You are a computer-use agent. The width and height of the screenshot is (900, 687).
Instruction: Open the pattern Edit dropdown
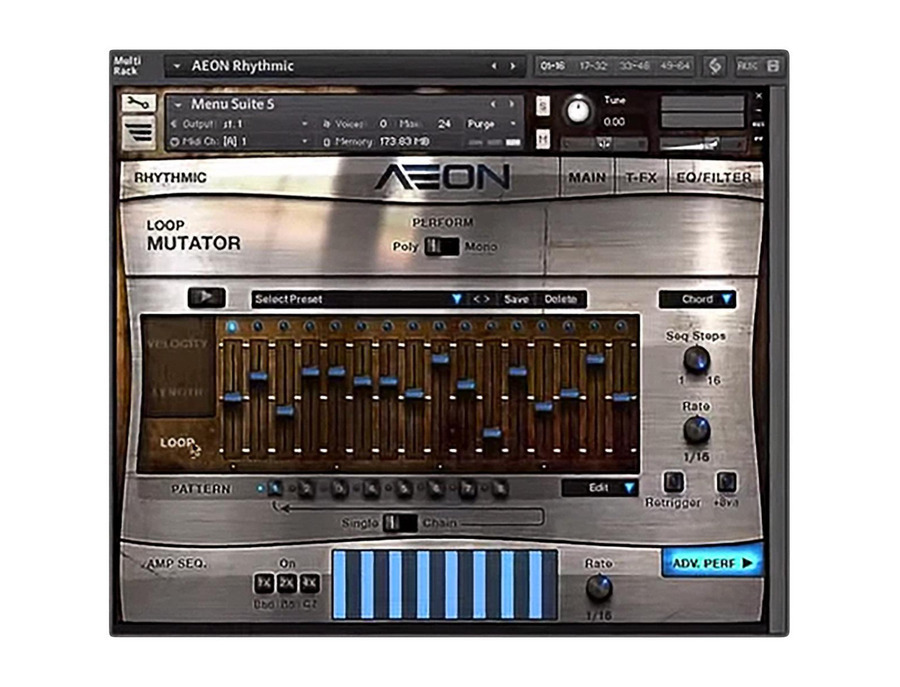point(599,488)
